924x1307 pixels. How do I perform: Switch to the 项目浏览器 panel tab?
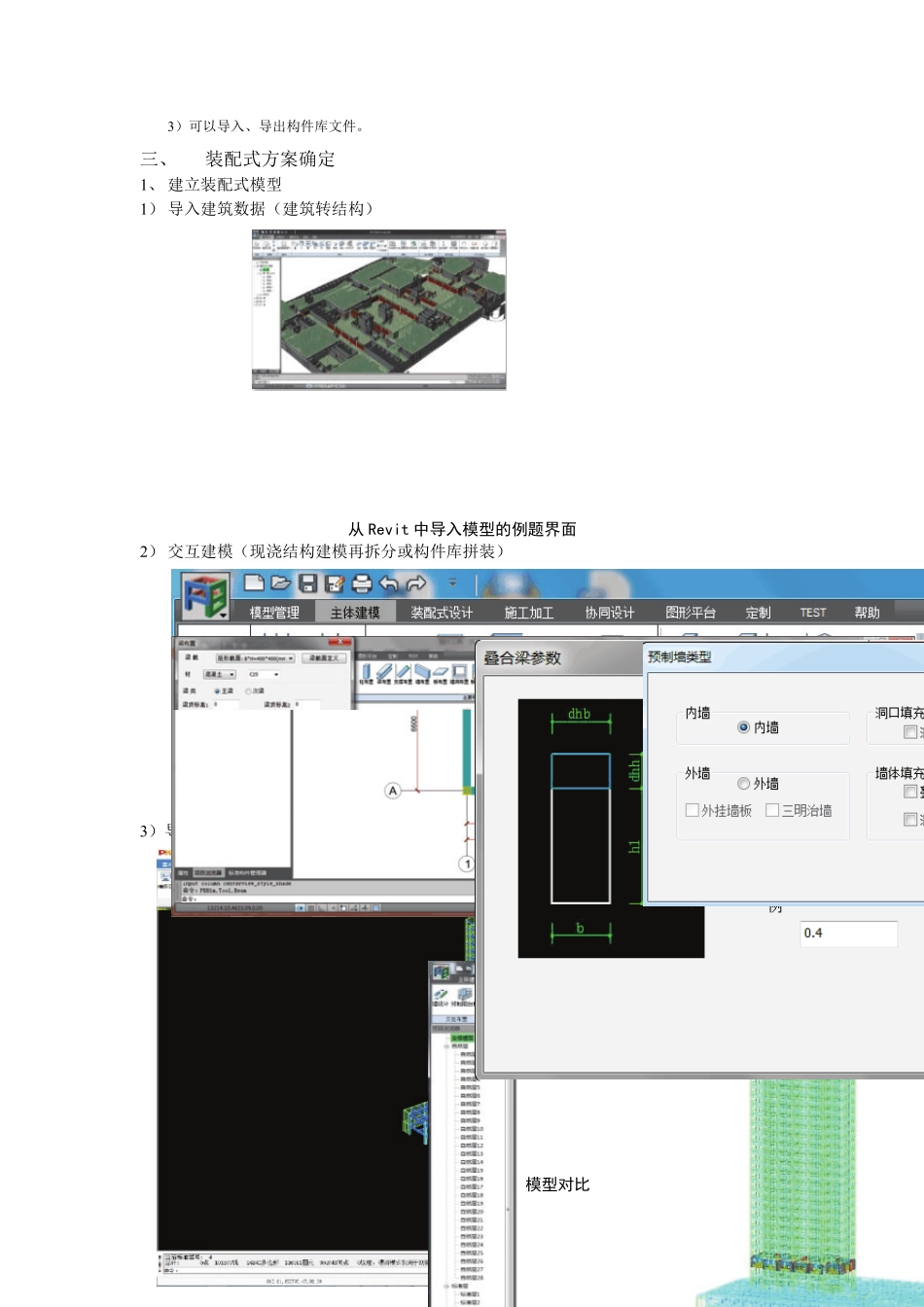tap(208, 873)
